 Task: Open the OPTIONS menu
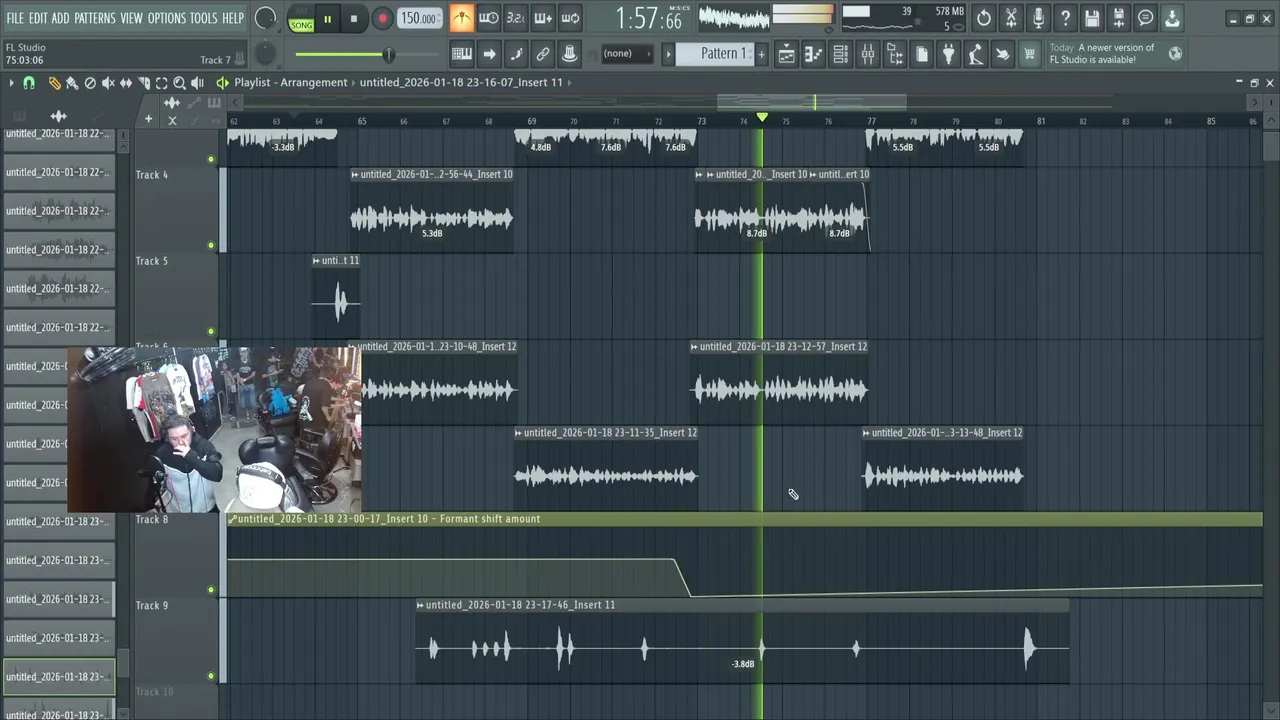(167, 18)
